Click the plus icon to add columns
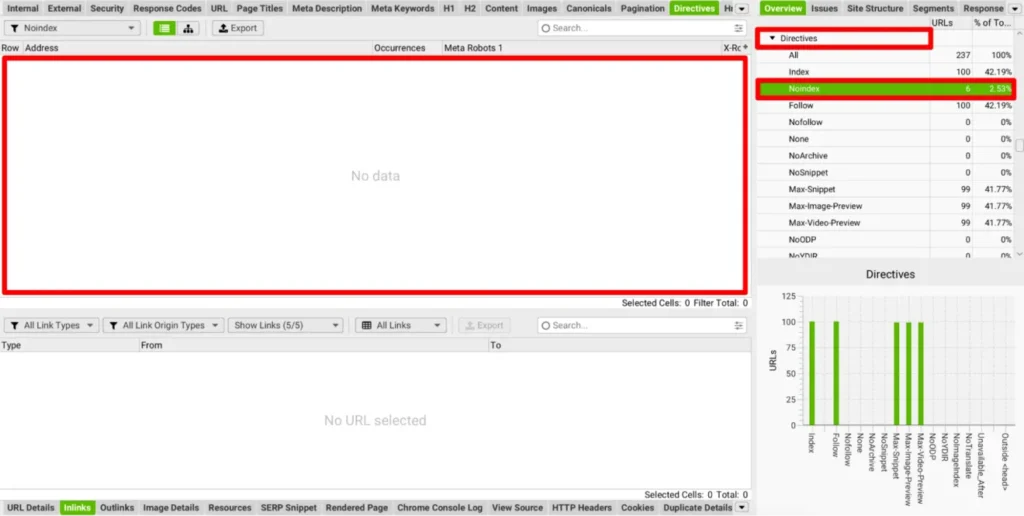This screenshot has width=1024, height=516. click(745, 48)
